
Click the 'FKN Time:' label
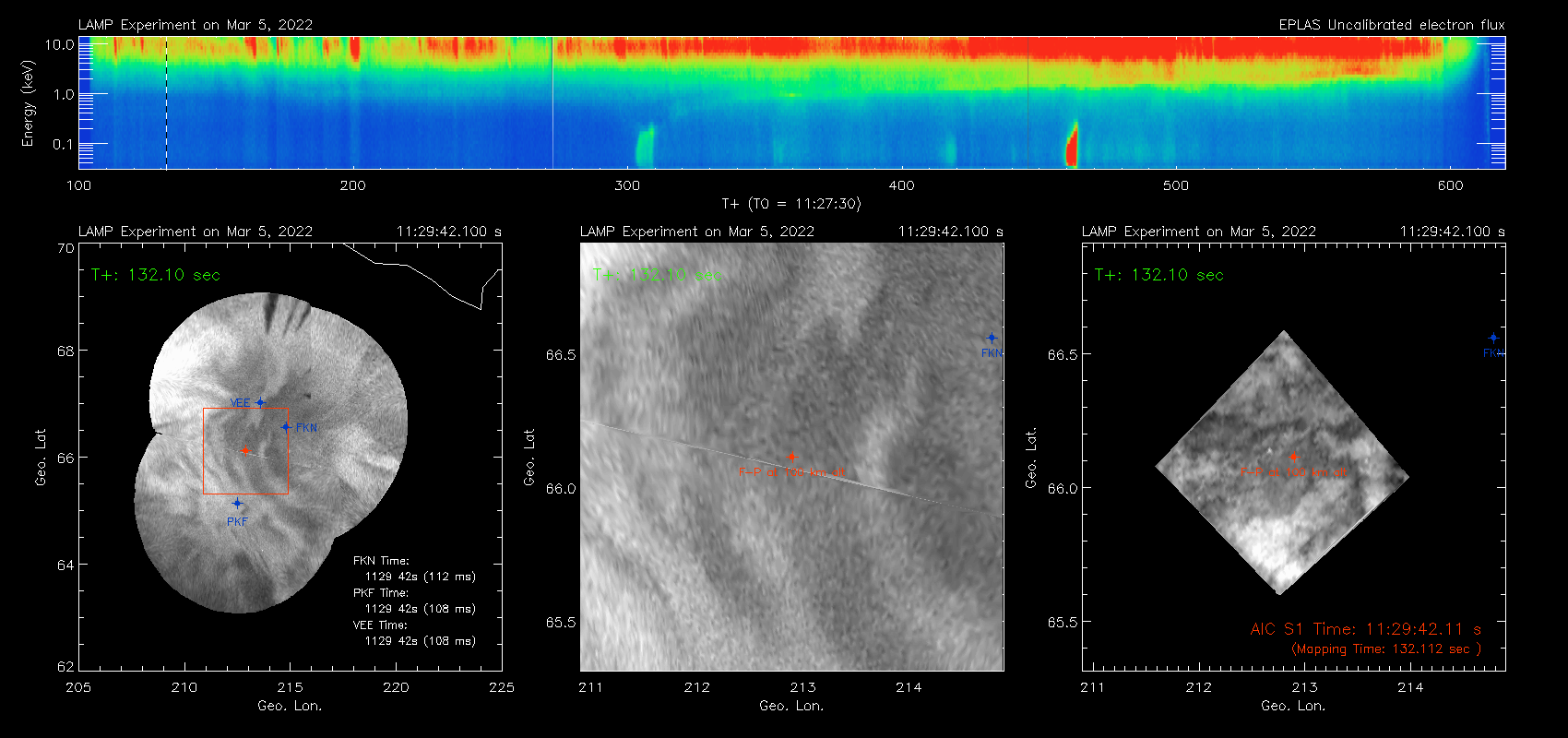[x=381, y=561]
